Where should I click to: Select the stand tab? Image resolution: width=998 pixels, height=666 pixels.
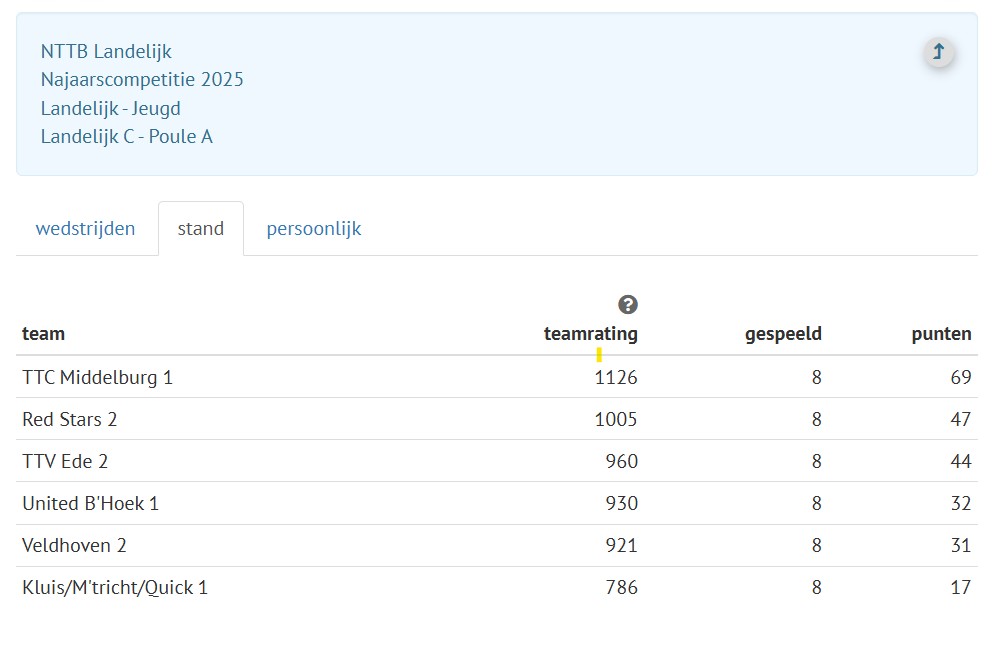click(x=200, y=229)
